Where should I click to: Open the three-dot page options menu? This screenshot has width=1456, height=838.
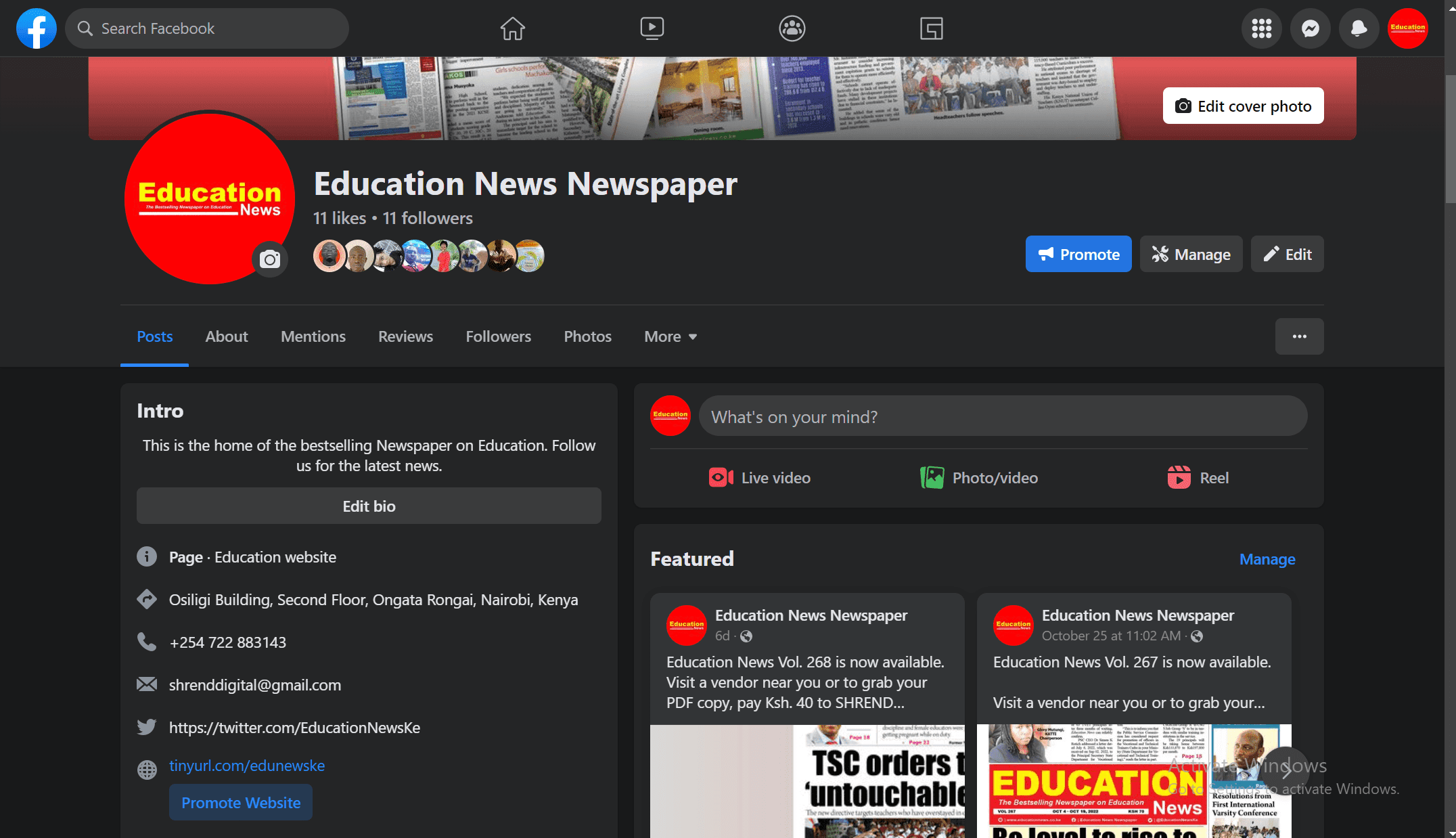point(1299,336)
